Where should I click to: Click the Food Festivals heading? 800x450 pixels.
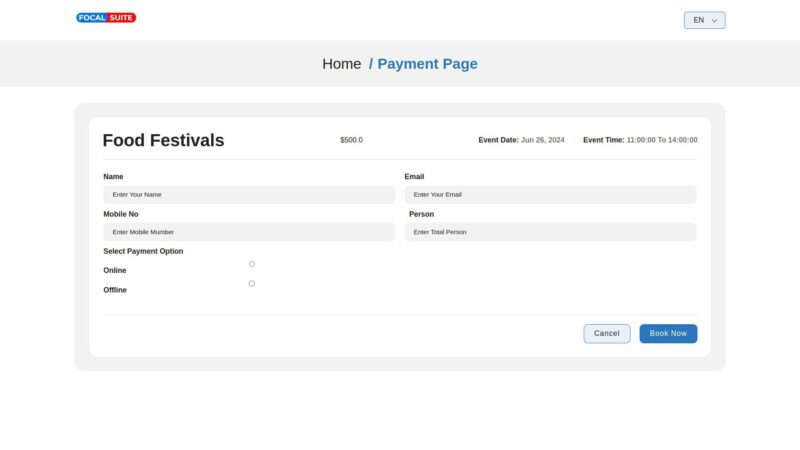tap(163, 141)
